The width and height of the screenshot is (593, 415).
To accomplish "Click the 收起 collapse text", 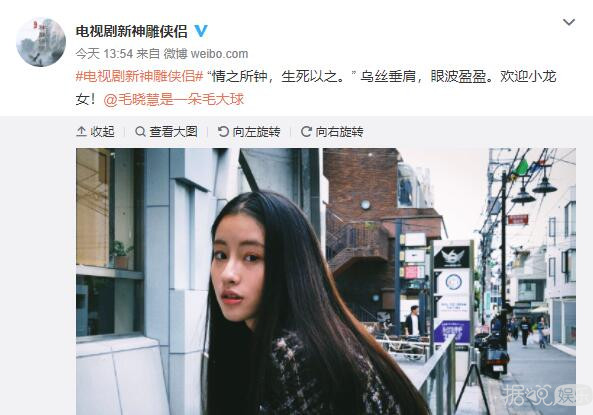I will (102, 132).
